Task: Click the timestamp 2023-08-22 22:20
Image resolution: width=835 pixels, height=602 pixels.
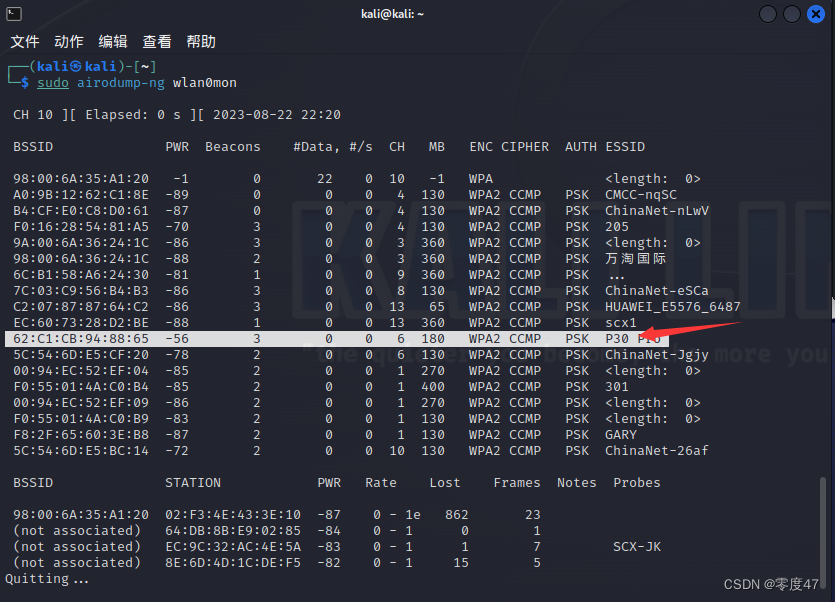Action: coord(277,115)
